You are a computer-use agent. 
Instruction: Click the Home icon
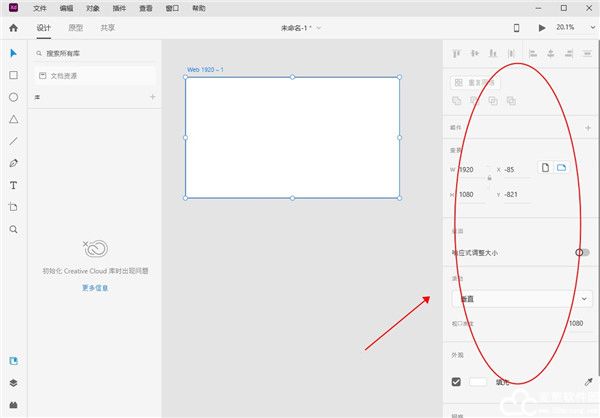point(14,28)
